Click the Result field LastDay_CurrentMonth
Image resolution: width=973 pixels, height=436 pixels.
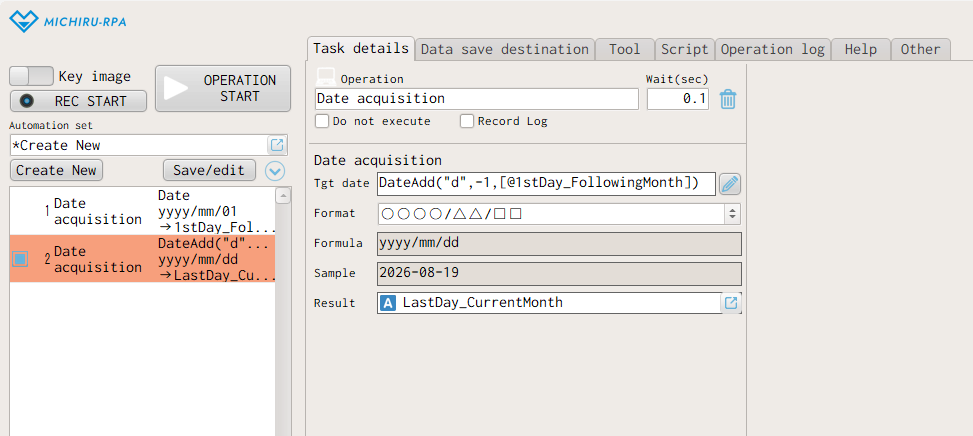click(x=549, y=303)
